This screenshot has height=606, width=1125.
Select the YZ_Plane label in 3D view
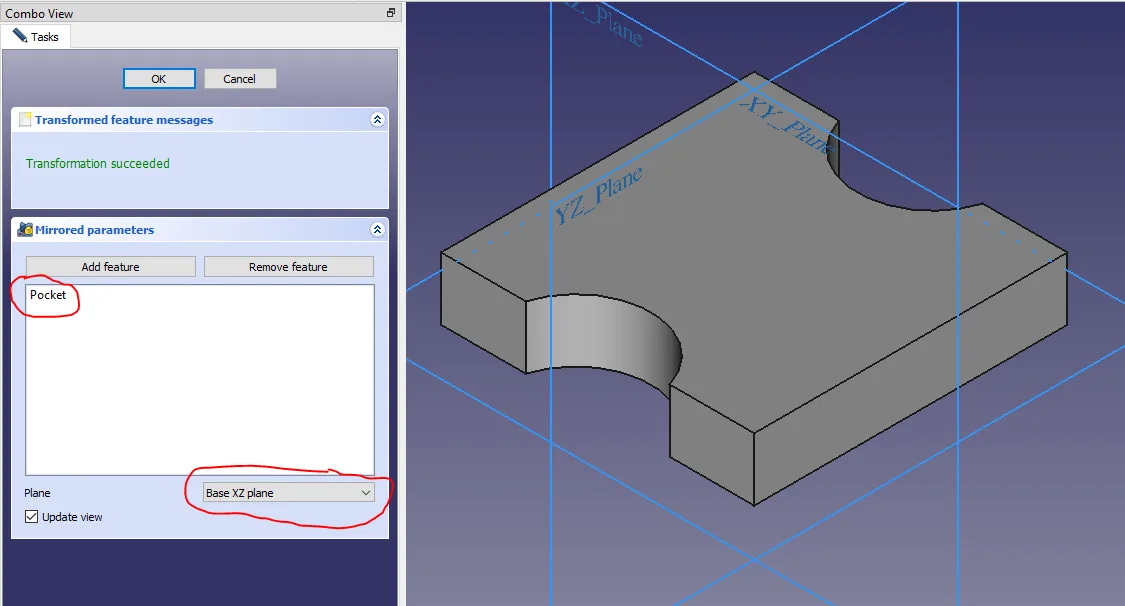point(597,195)
